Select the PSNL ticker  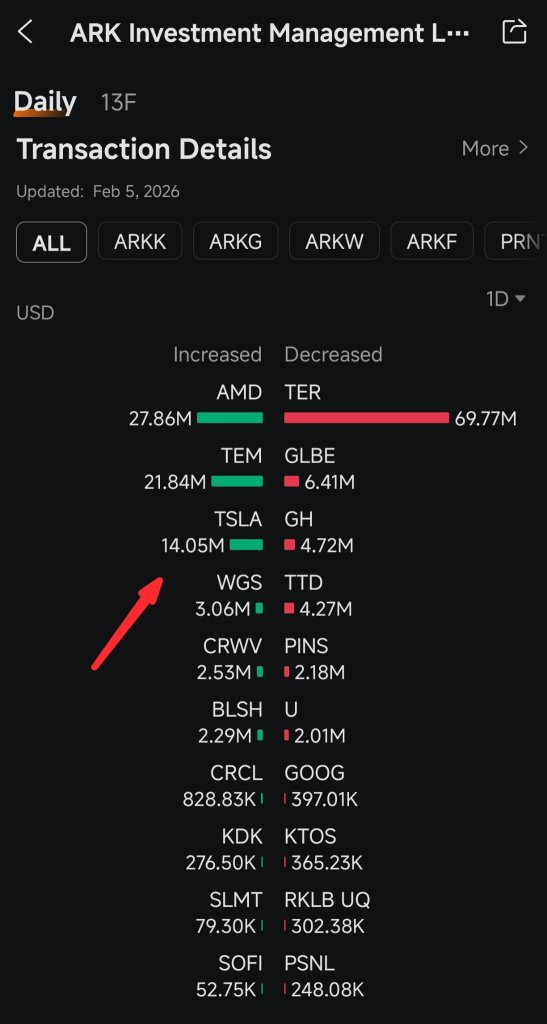(x=309, y=963)
